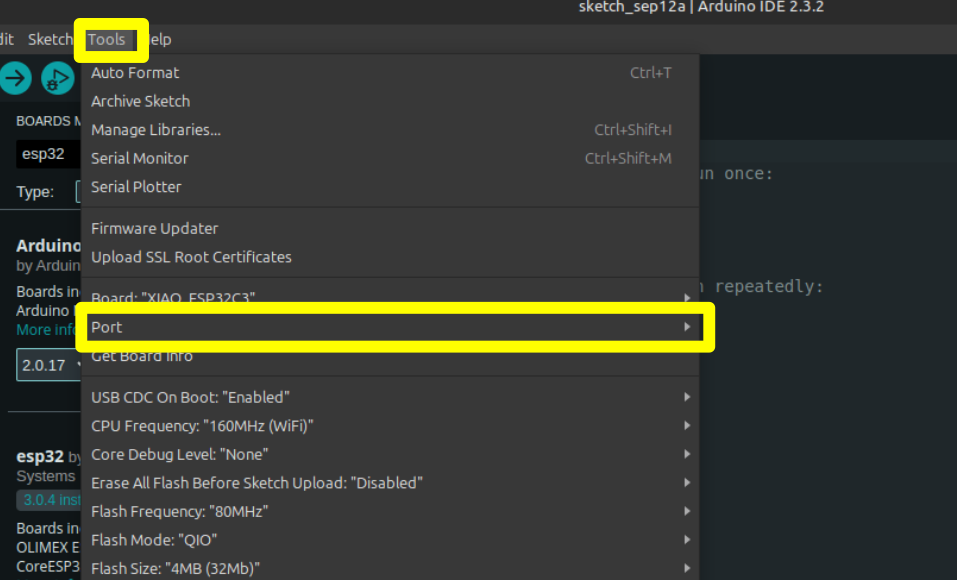Select Firmware Updater option
The image size is (957, 580).
click(x=154, y=229)
